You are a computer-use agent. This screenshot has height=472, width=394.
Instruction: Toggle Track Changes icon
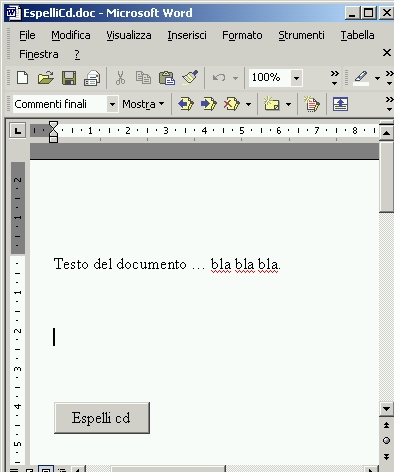(x=312, y=104)
